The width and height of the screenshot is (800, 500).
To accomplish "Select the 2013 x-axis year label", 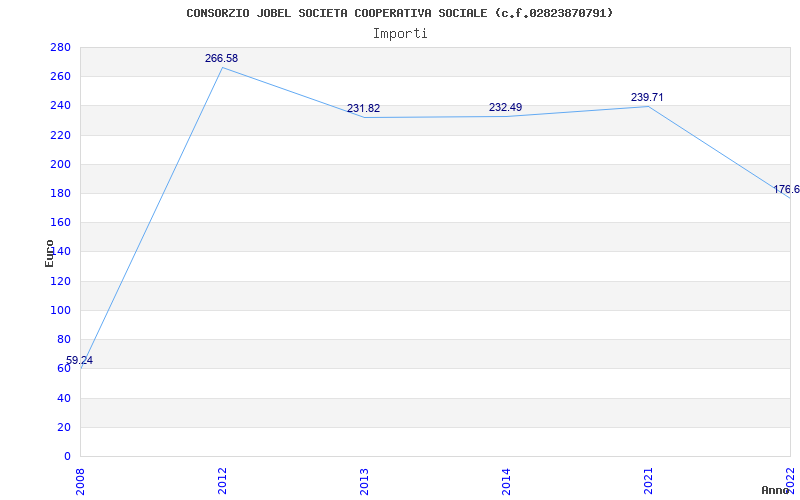I will [x=364, y=481].
